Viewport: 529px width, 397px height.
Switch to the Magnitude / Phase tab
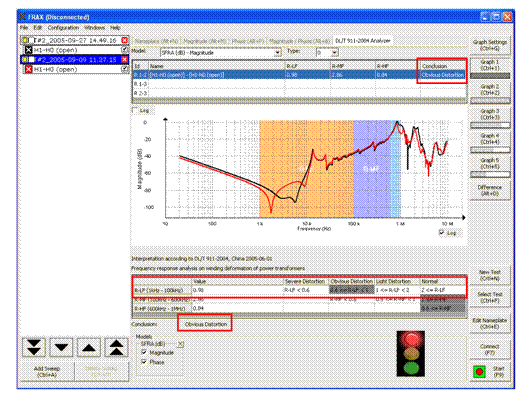point(300,41)
